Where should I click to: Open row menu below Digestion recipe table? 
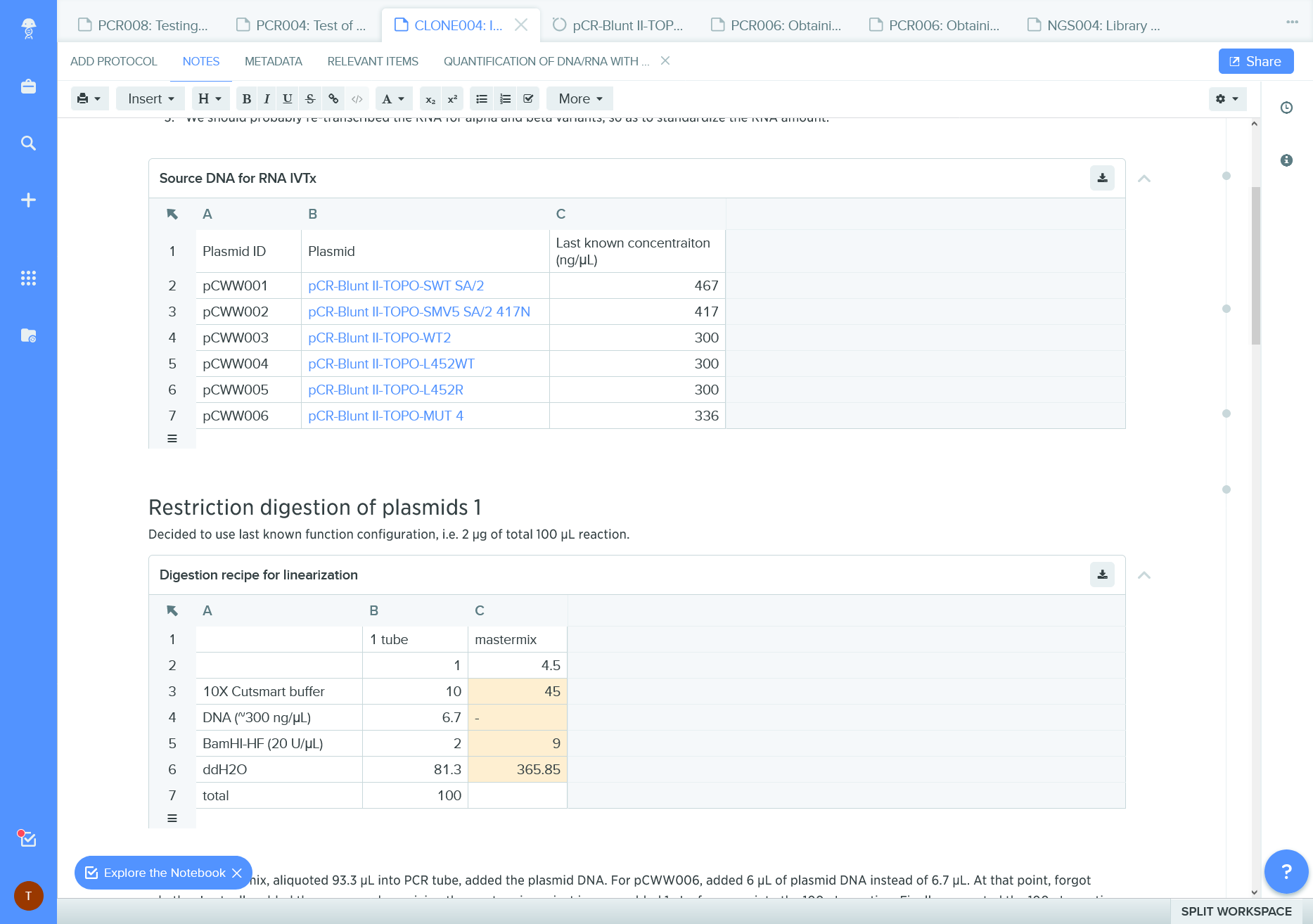coord(172,819)
